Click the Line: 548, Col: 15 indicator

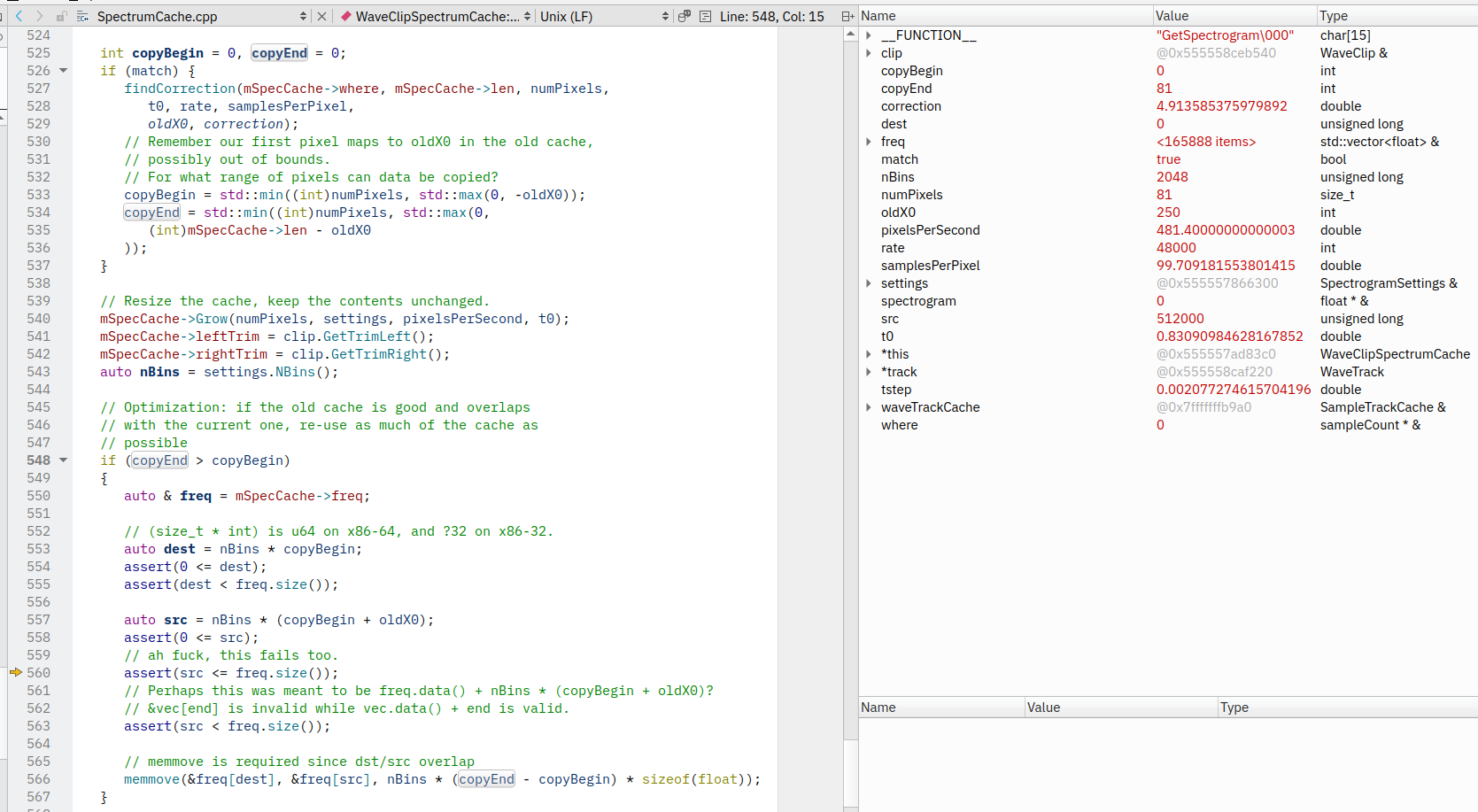(x=771, y=15)
